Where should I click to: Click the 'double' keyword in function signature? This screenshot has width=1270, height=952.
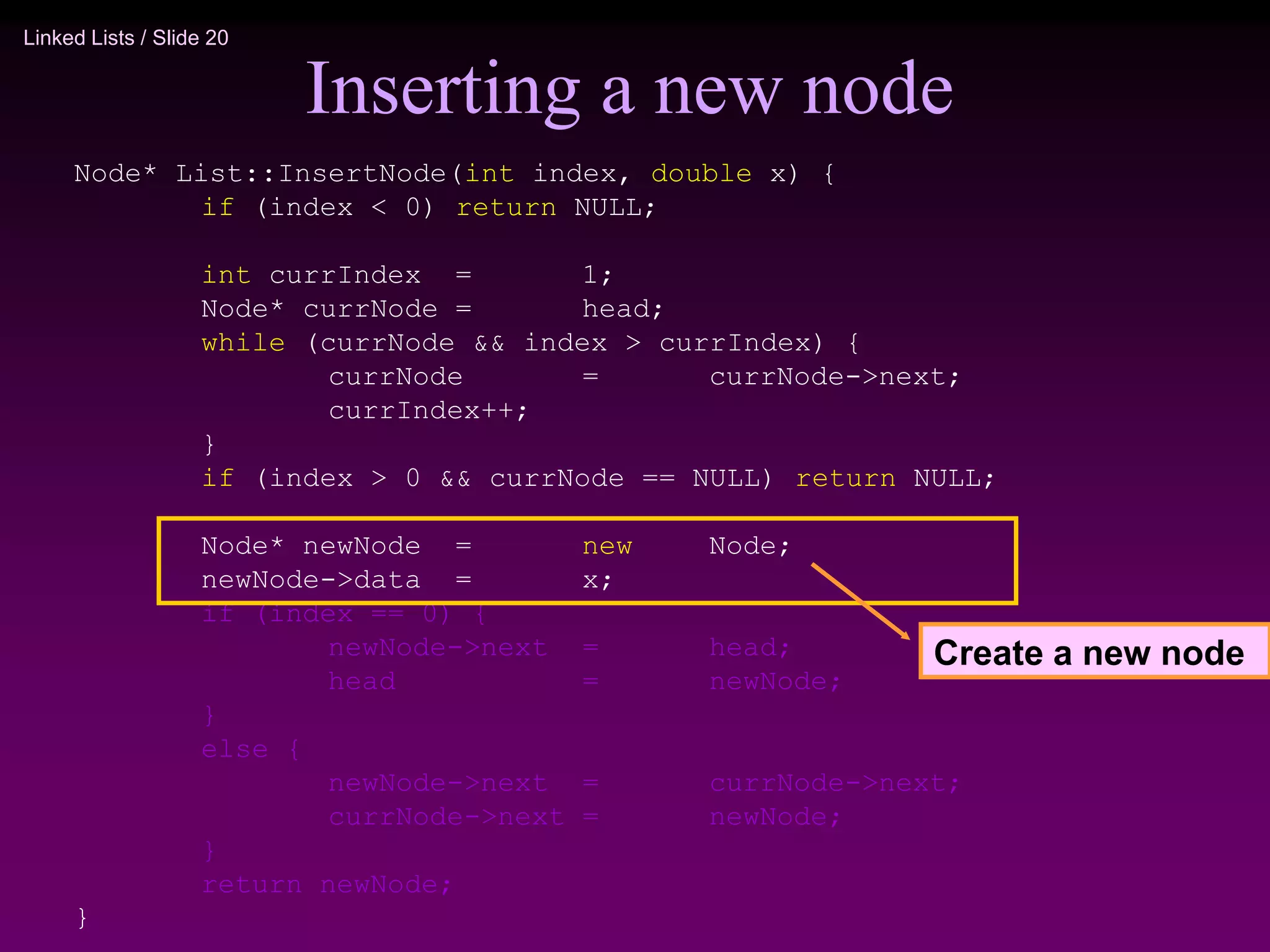tap(701, 174)
